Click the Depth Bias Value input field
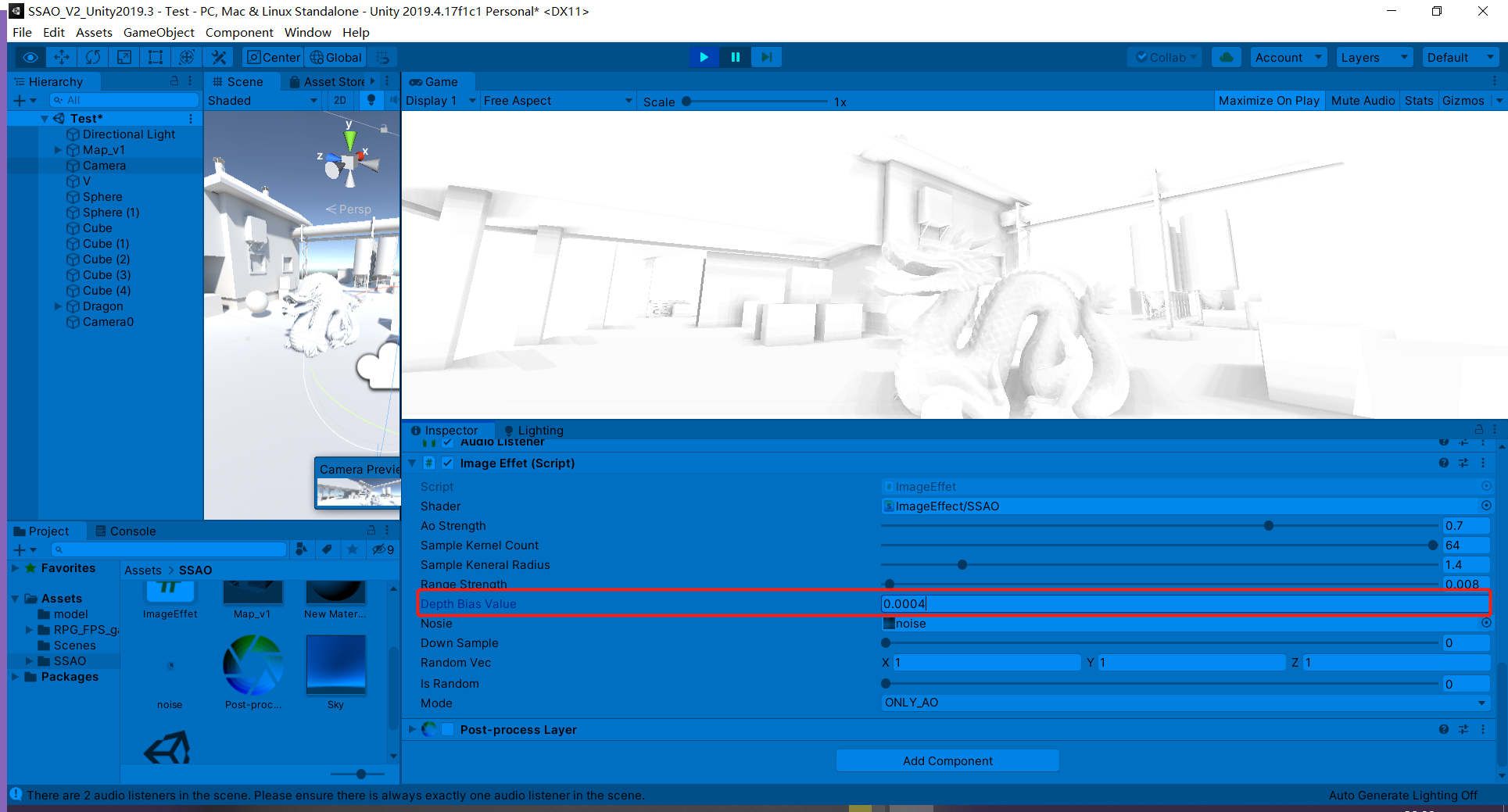 [1185, 603]
